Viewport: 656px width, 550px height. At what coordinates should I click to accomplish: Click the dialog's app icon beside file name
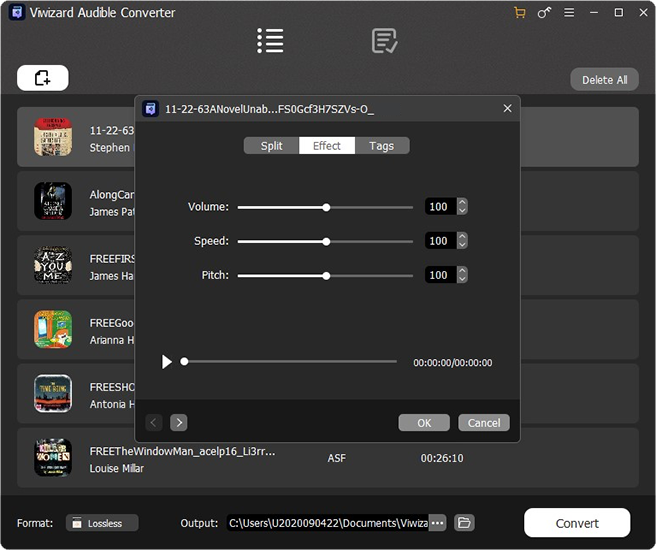(x=150, y=109)
